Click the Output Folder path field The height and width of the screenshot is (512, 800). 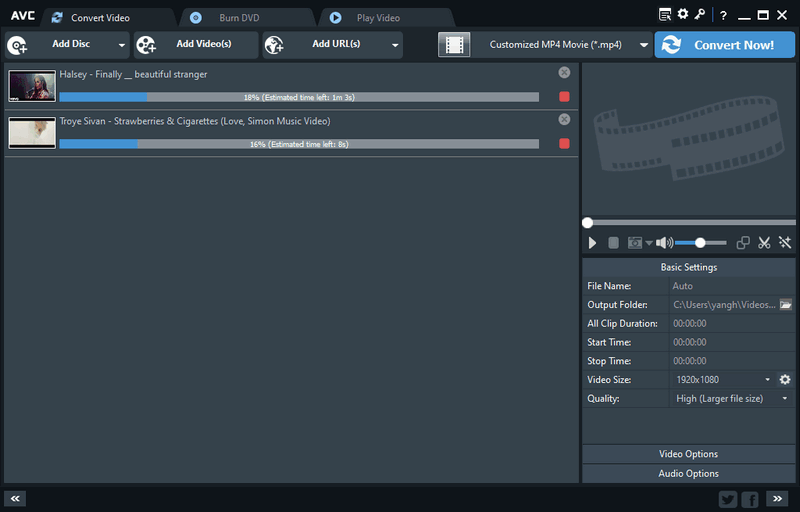(724, 304)
